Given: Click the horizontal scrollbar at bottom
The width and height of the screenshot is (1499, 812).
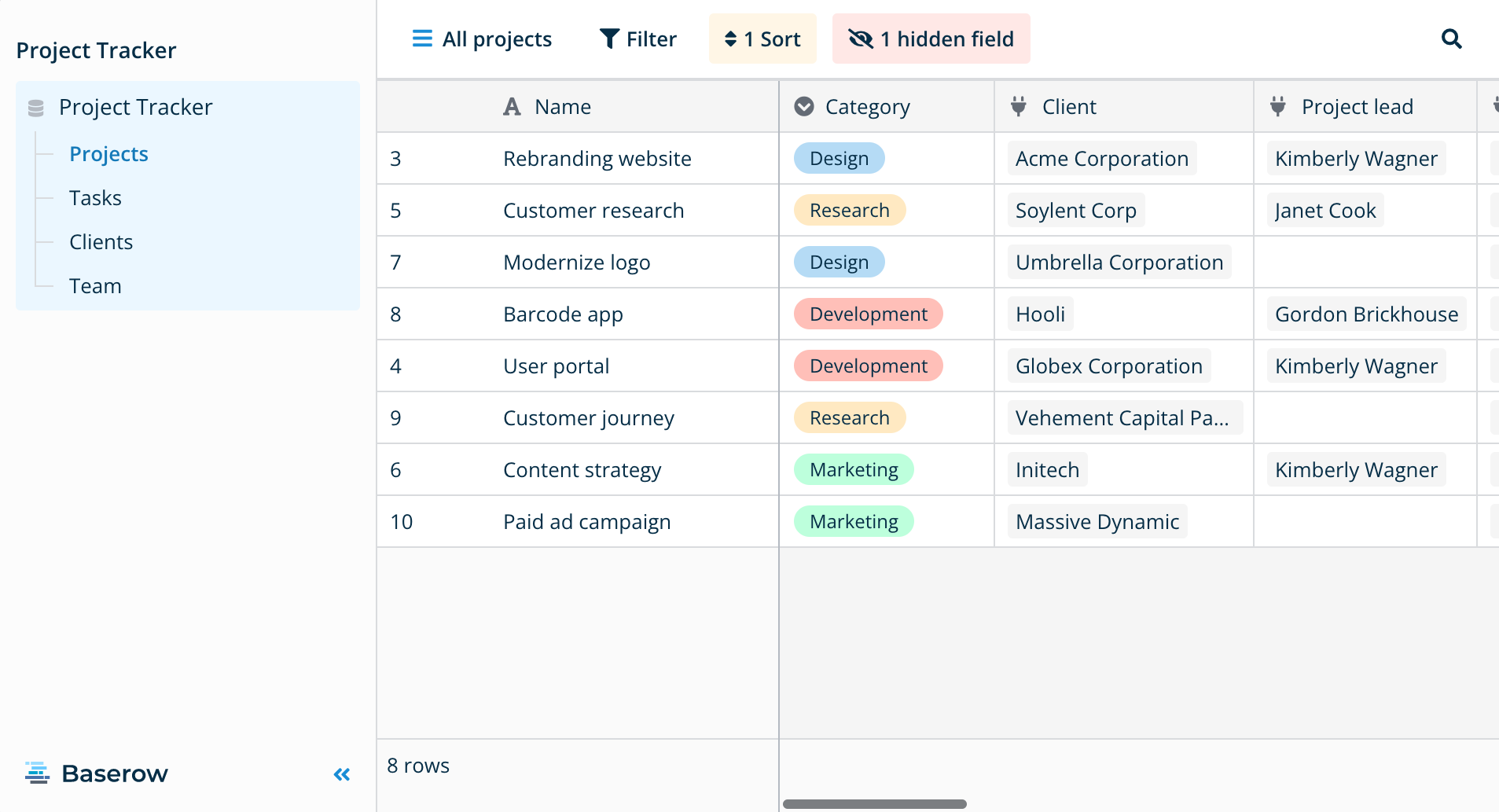Looking at the screenshot, I should (874, 803).
